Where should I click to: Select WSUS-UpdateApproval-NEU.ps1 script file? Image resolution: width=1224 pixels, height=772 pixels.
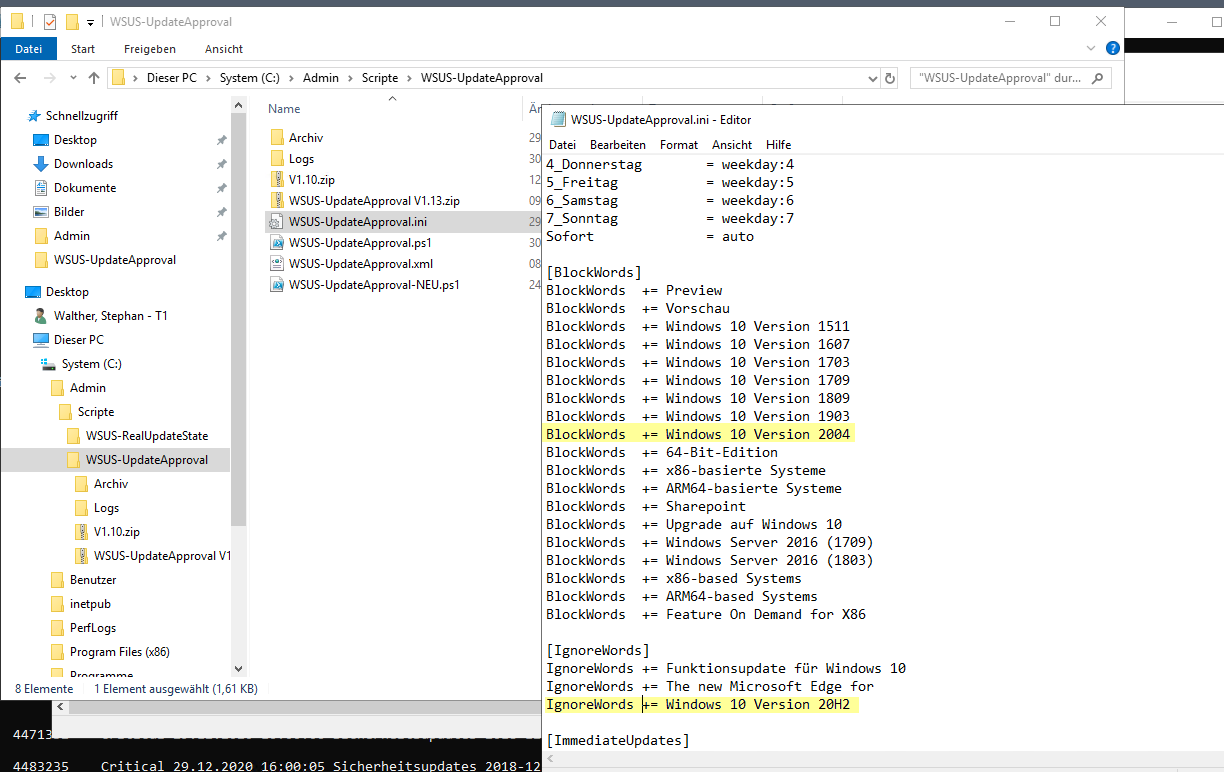coord(374,285)
